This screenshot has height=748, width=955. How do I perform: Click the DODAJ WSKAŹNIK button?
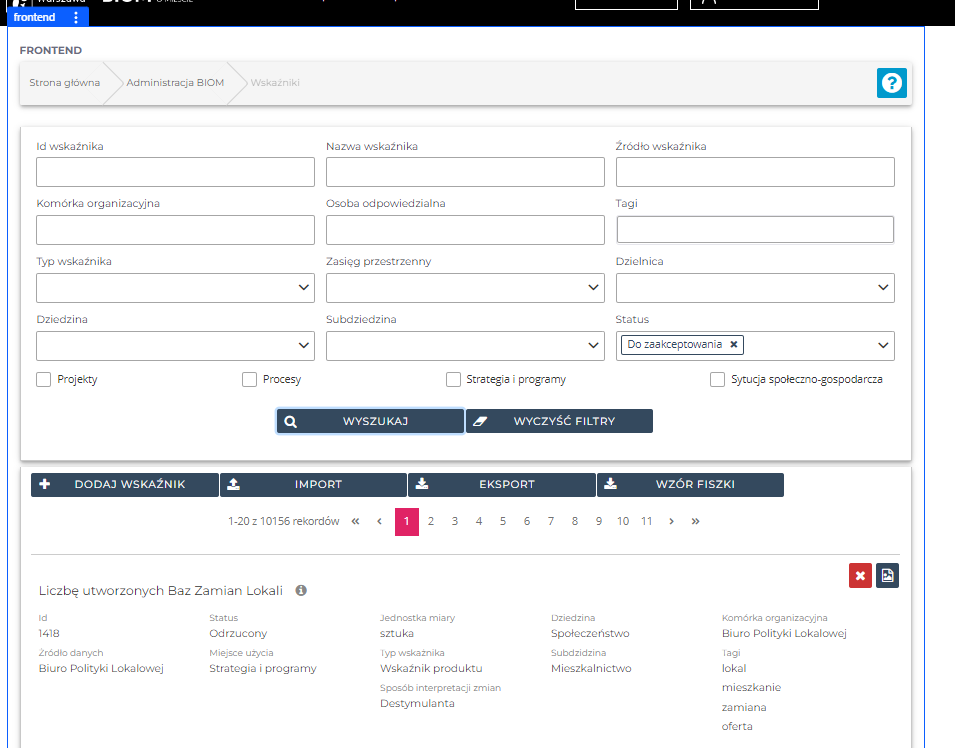tap(125, 485)
